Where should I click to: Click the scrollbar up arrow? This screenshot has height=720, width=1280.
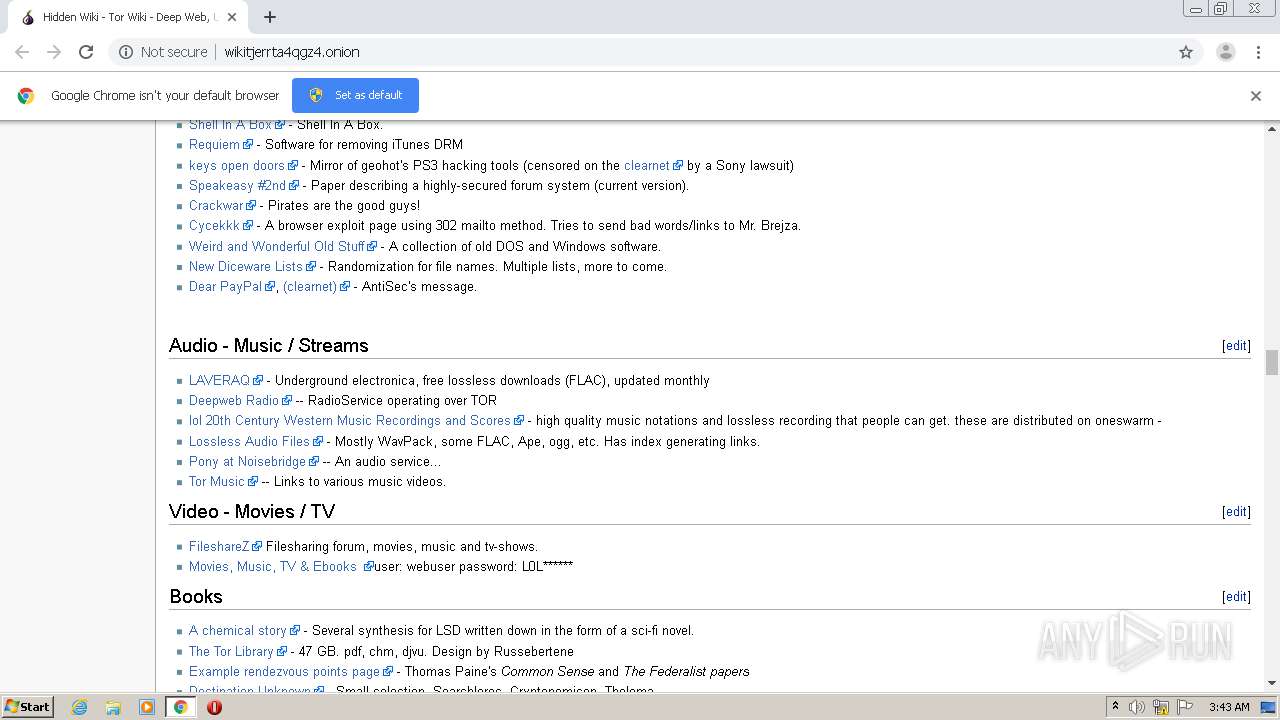pos(1272,128)
